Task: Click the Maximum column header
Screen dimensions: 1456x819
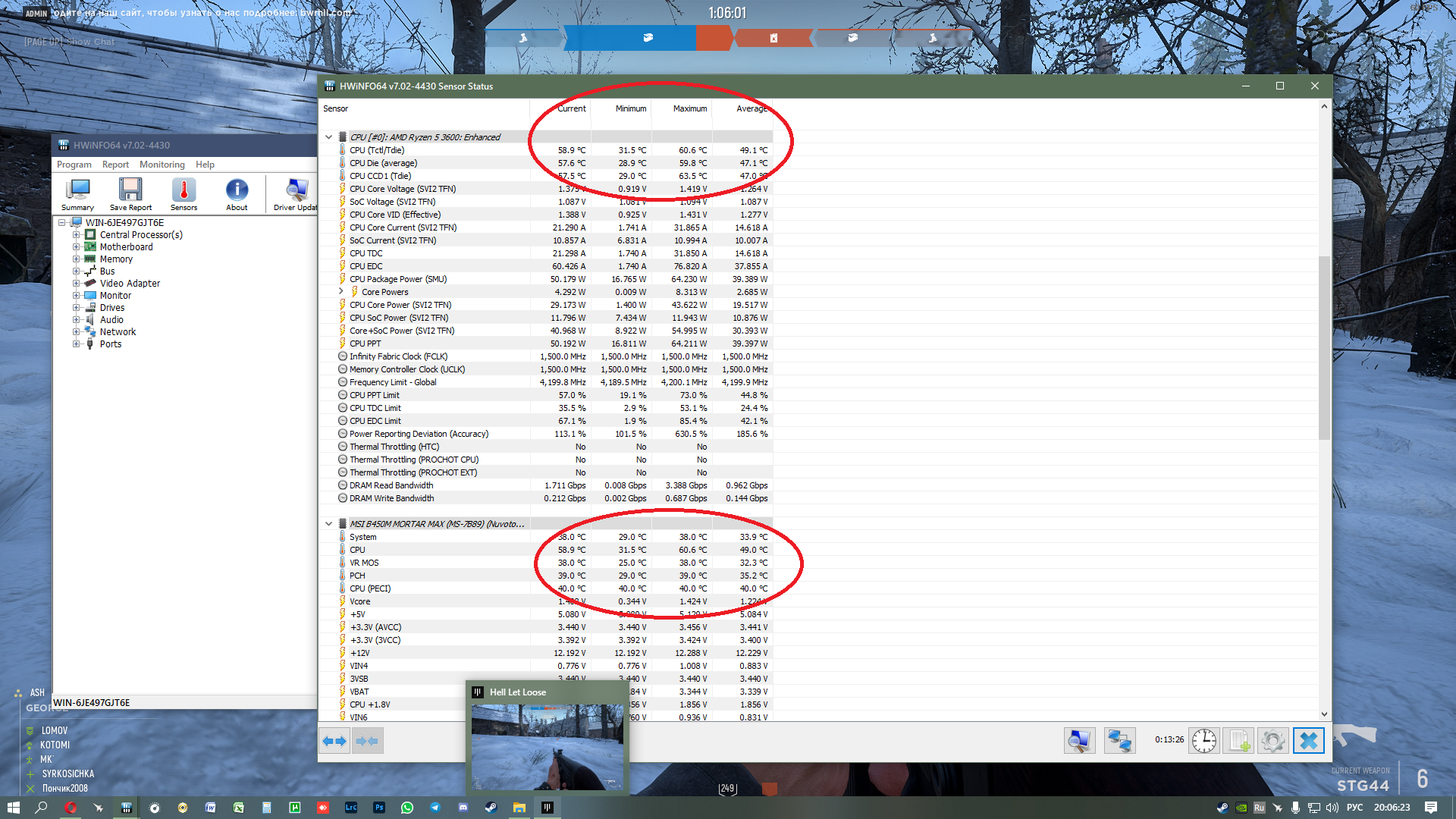Action: coord(689,108)
